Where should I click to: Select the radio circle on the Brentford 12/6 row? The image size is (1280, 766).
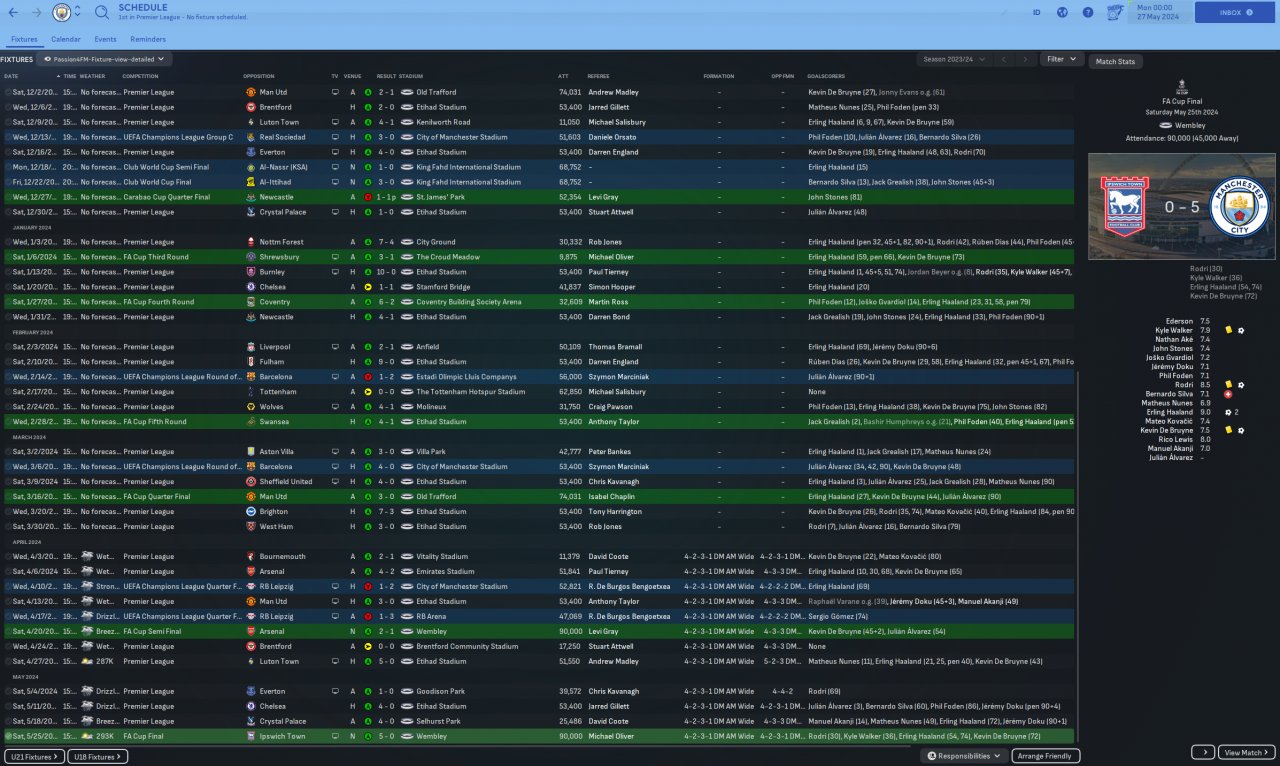(x=8, y=107)
